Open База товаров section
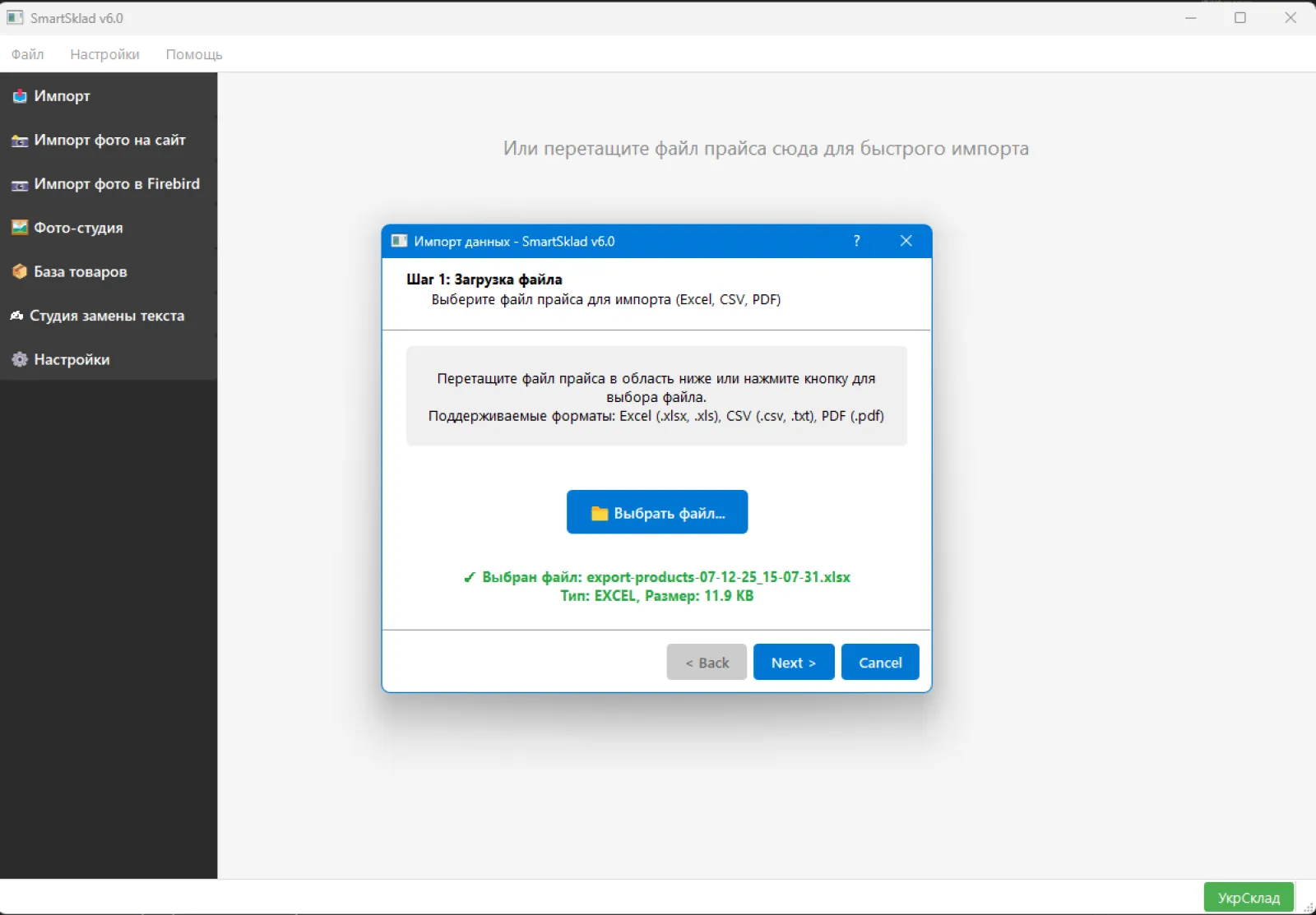Image resolution: width=1316 pixels, height=915 pixels. pyautogui.click(x=109, y=272)
